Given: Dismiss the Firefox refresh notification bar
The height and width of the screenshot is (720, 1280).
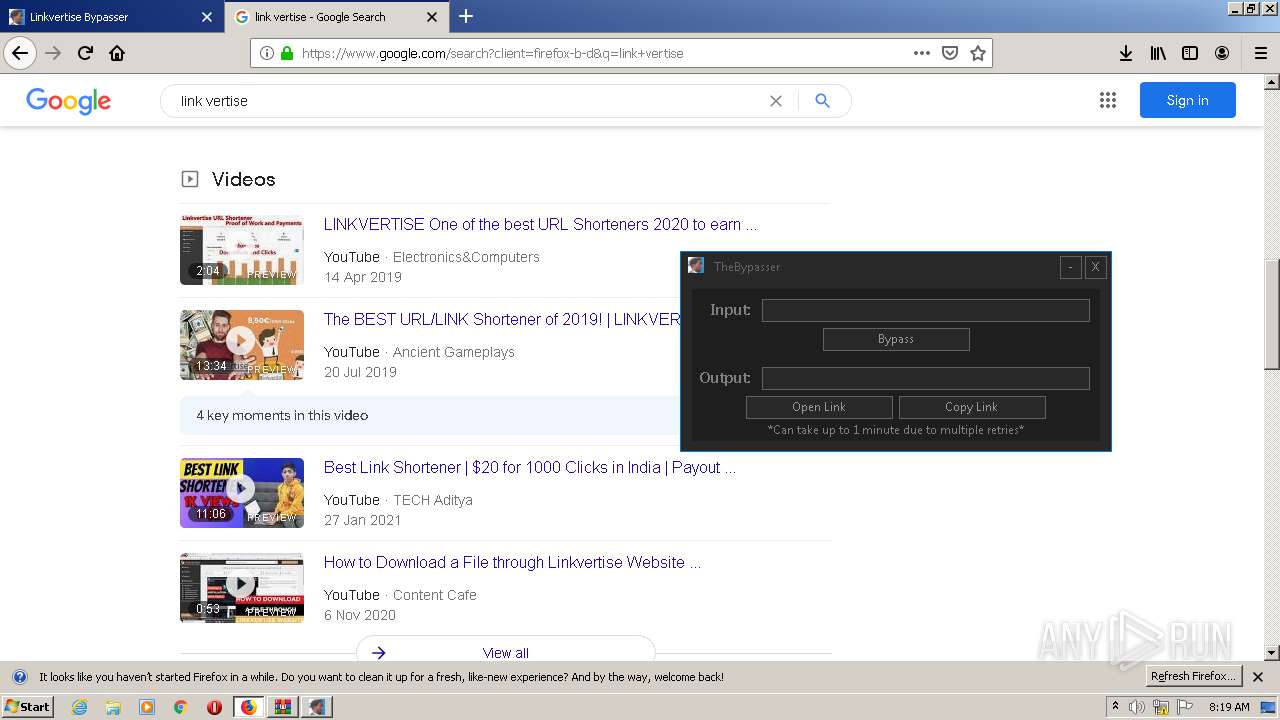Looking at the screenshot, I should [x=1258, y=677].
